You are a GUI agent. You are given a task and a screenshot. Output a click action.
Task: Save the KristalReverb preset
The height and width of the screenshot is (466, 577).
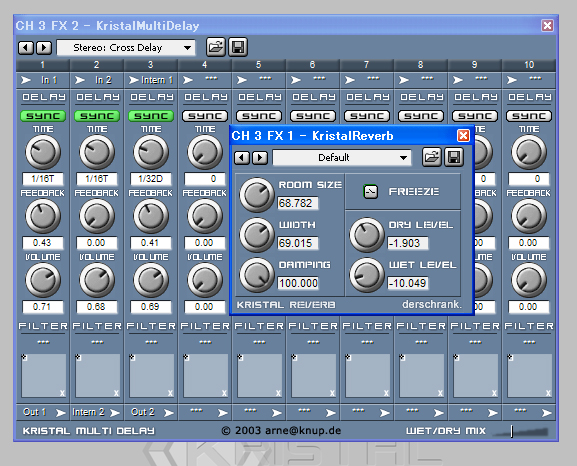pos(454,158)
